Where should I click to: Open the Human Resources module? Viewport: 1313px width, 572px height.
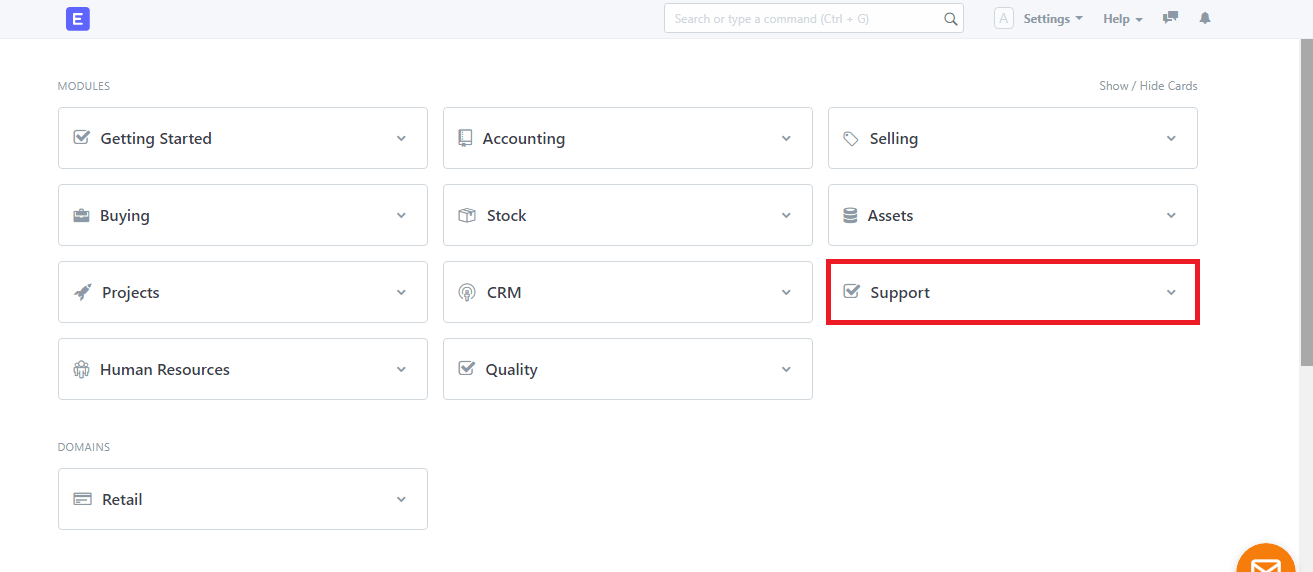[x=243, y=369]
